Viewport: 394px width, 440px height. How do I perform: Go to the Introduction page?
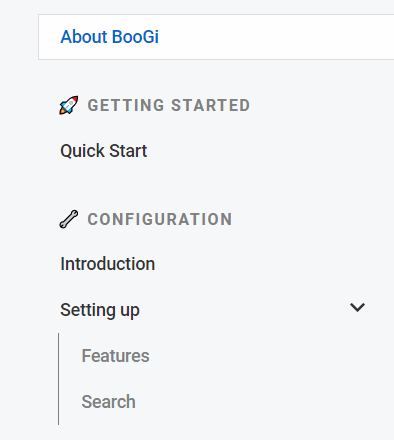point(108,264)
